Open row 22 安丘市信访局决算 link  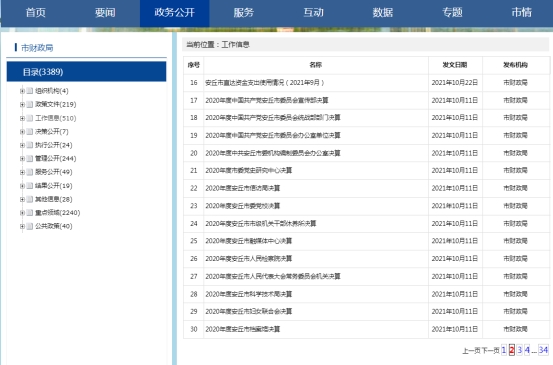click(243, 188)
